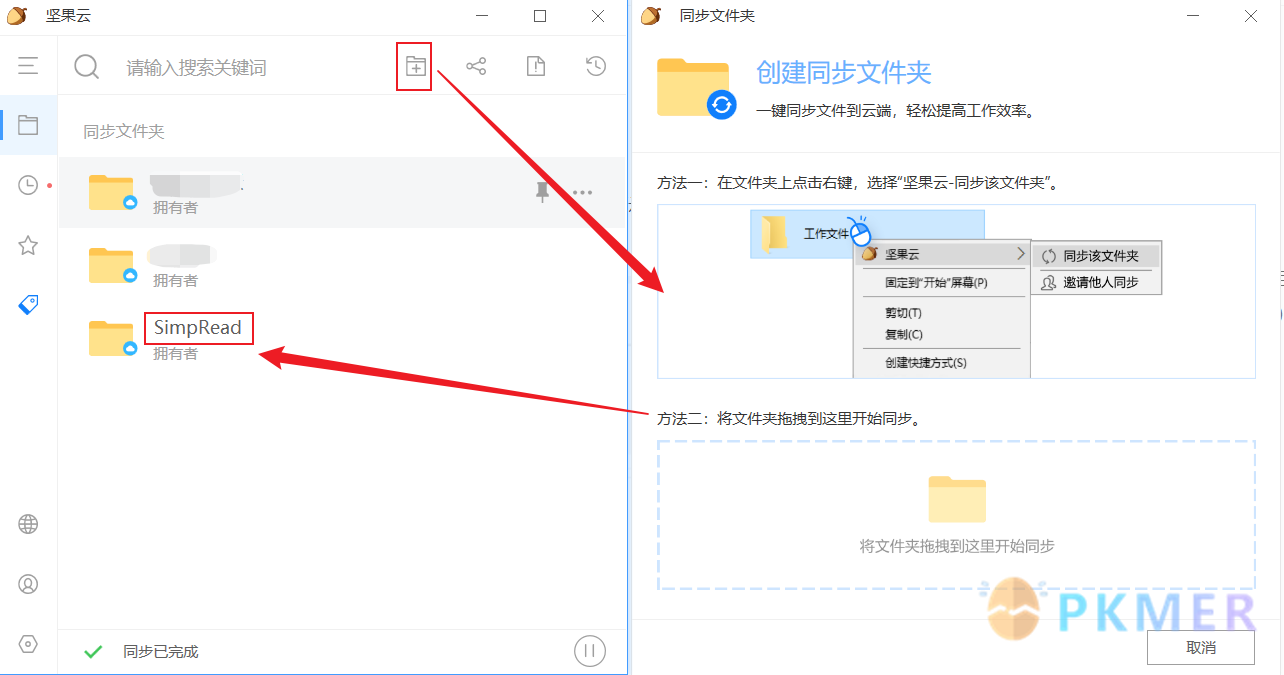Open the account profile icon in sidebar
This screenshot has height=675, width=1284.
[x=28, y=584]
